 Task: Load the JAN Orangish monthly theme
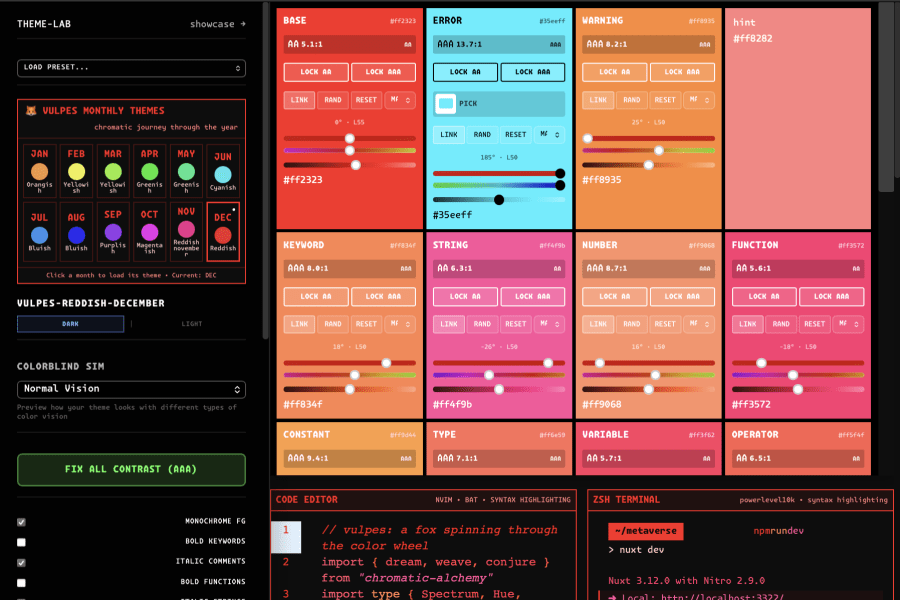40,171
